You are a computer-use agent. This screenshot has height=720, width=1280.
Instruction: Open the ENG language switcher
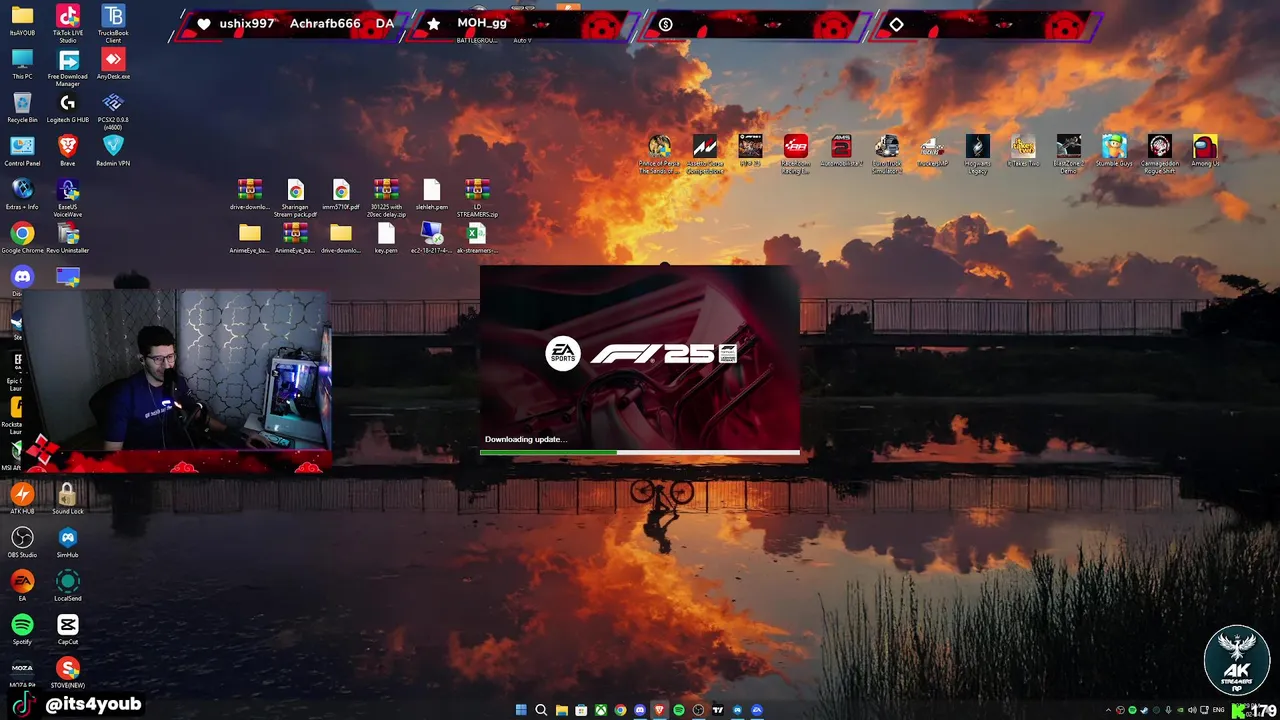(1219, 710)
